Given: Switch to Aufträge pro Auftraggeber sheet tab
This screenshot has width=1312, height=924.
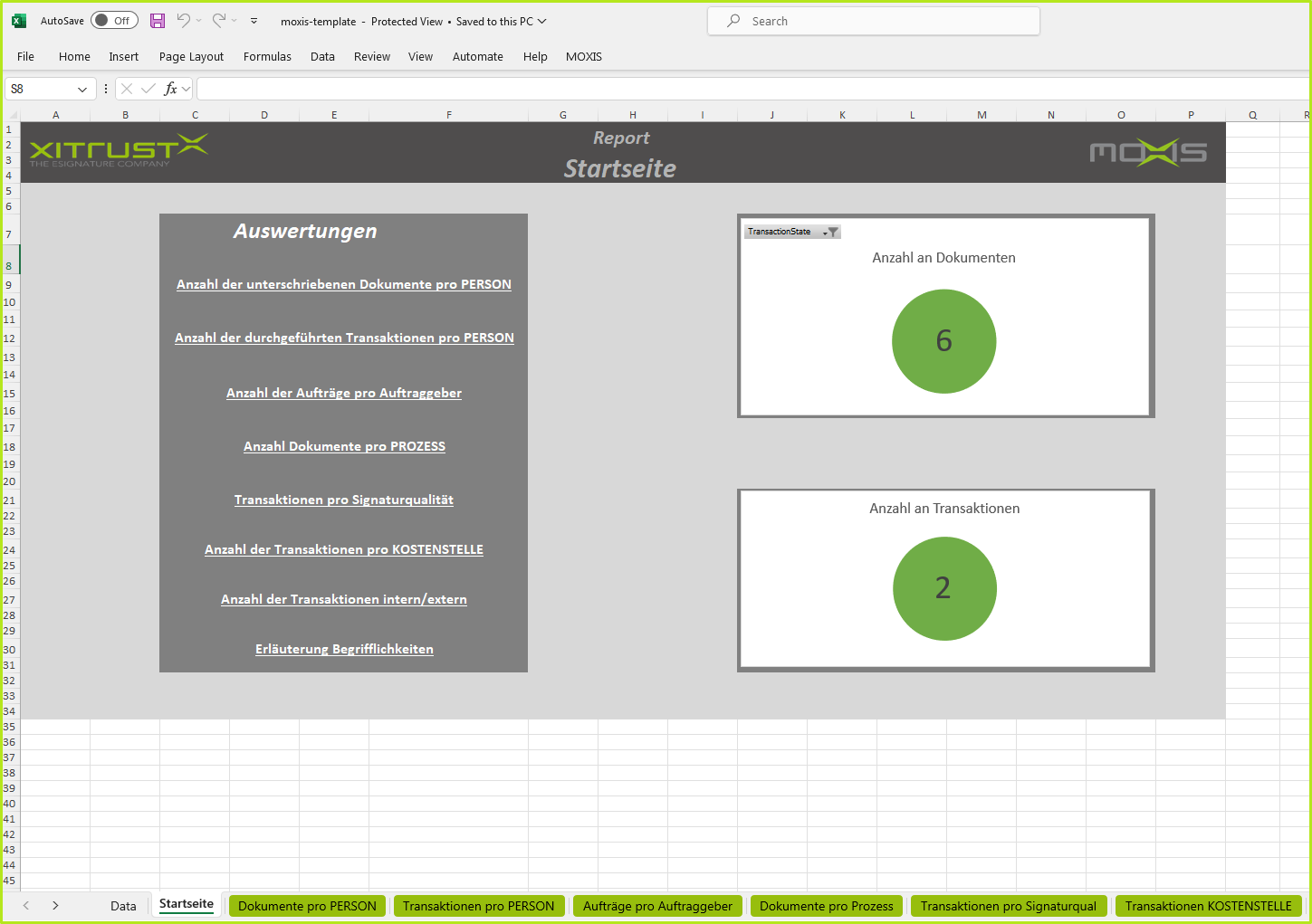Looking at the screenshot, I should [x=657, y=906].
